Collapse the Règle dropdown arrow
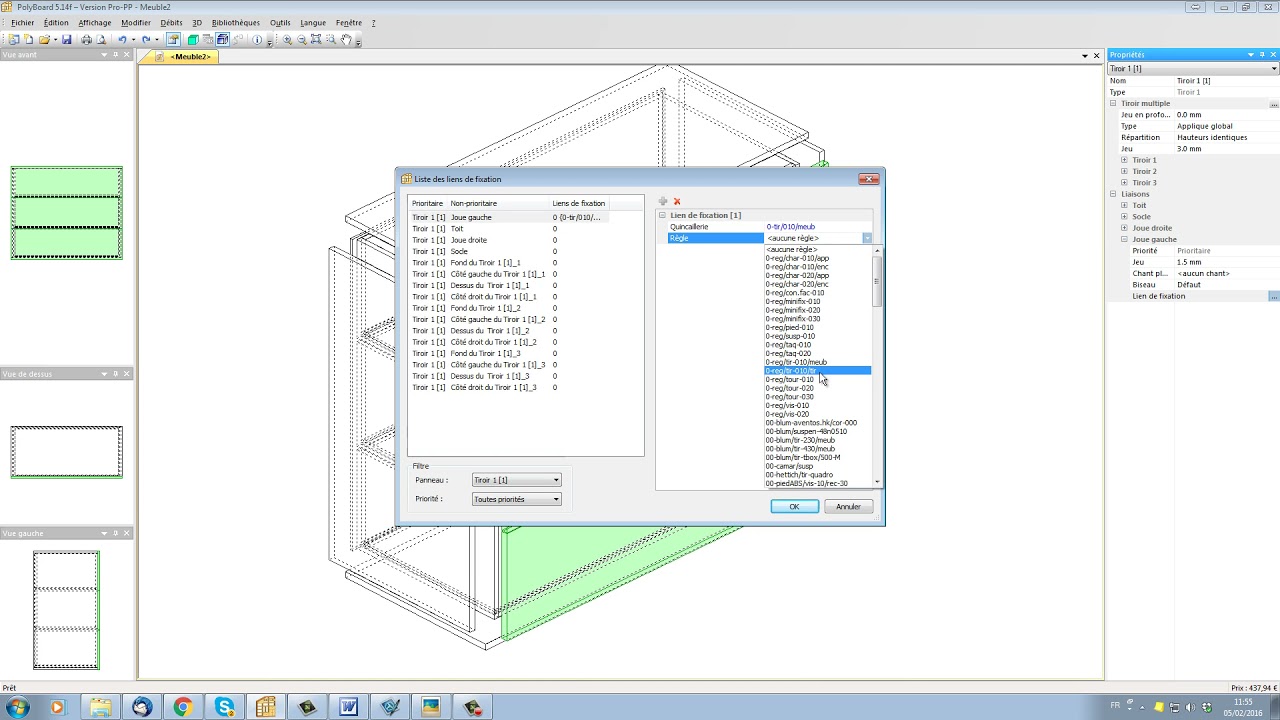Image resolution: width=1280 pixels, height=720 pixels. pos(866,238)
